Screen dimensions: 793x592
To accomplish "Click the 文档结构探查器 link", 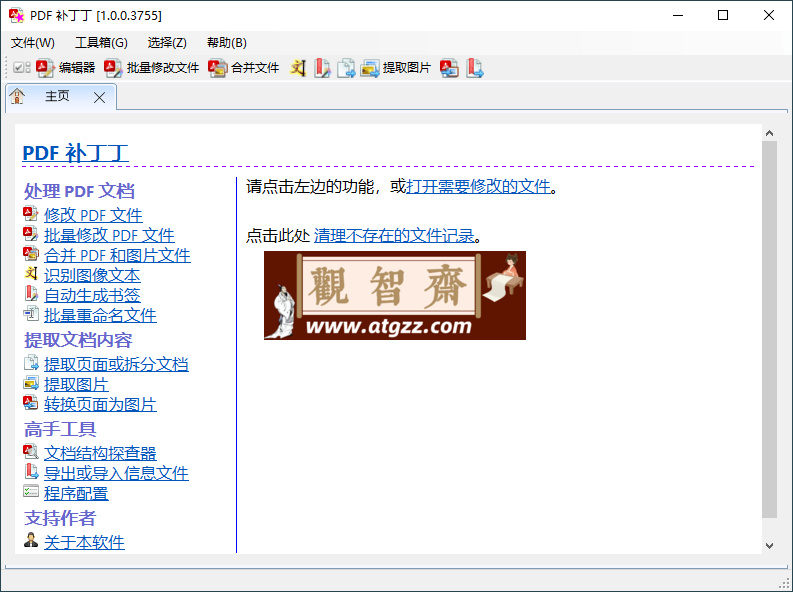I will pyautogui.click(x=100, y=453).
